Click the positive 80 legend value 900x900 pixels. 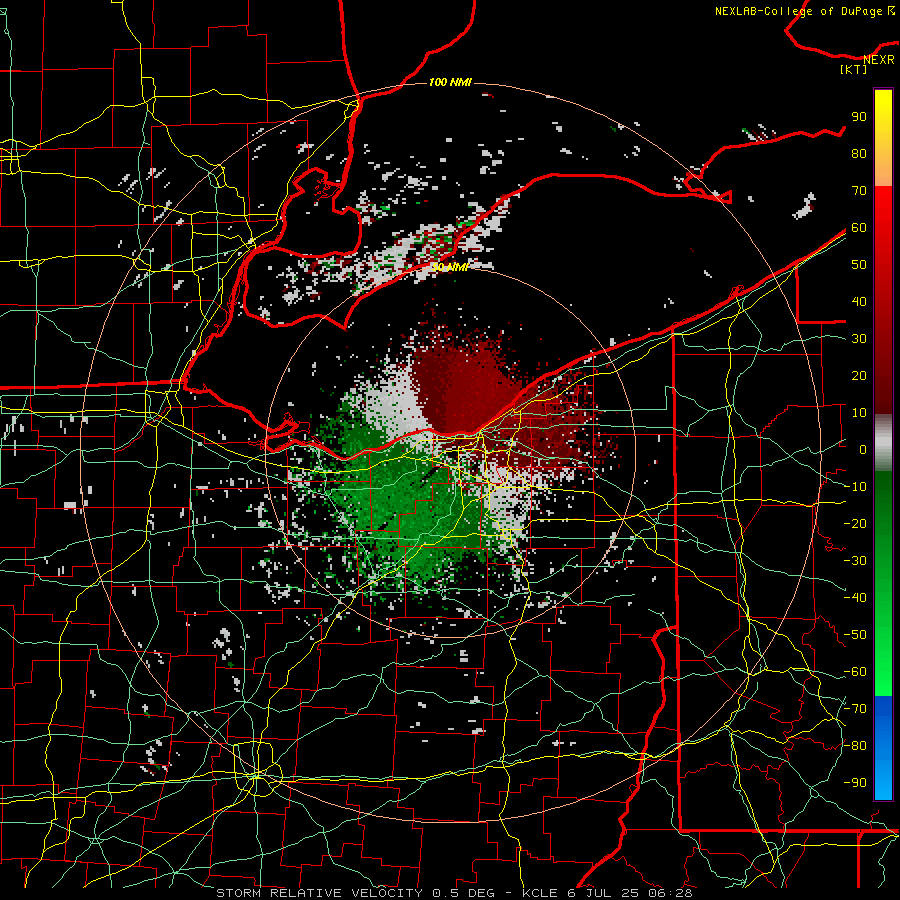[x=859, y=153]
